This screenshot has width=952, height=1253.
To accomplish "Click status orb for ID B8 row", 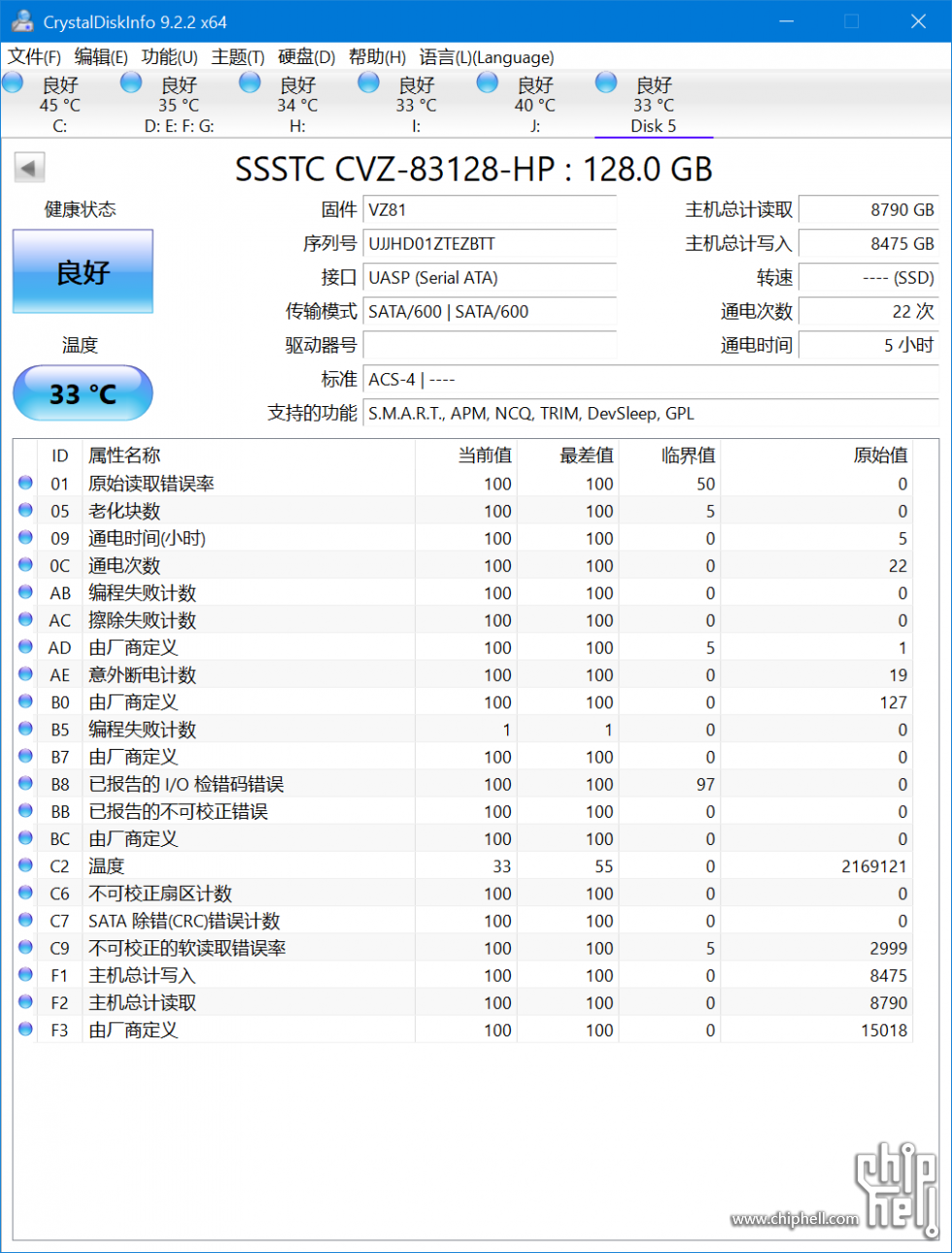I will click(25, 783).
